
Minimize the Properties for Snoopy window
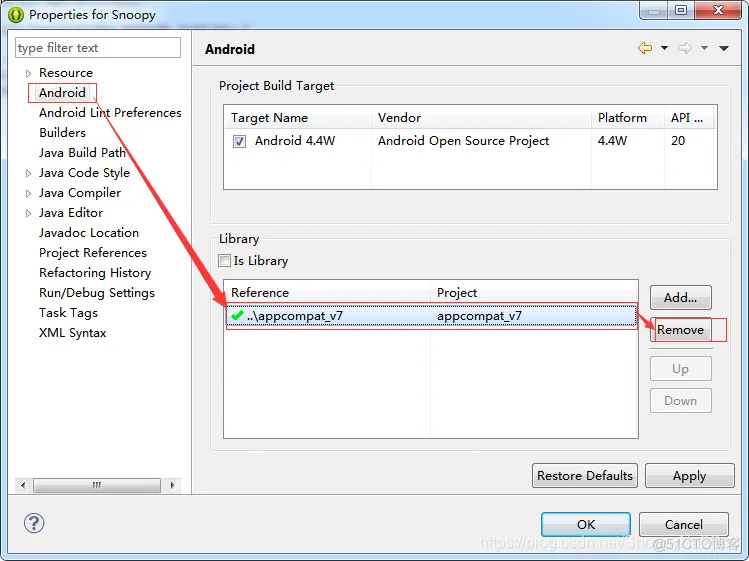tap(654, 11)
